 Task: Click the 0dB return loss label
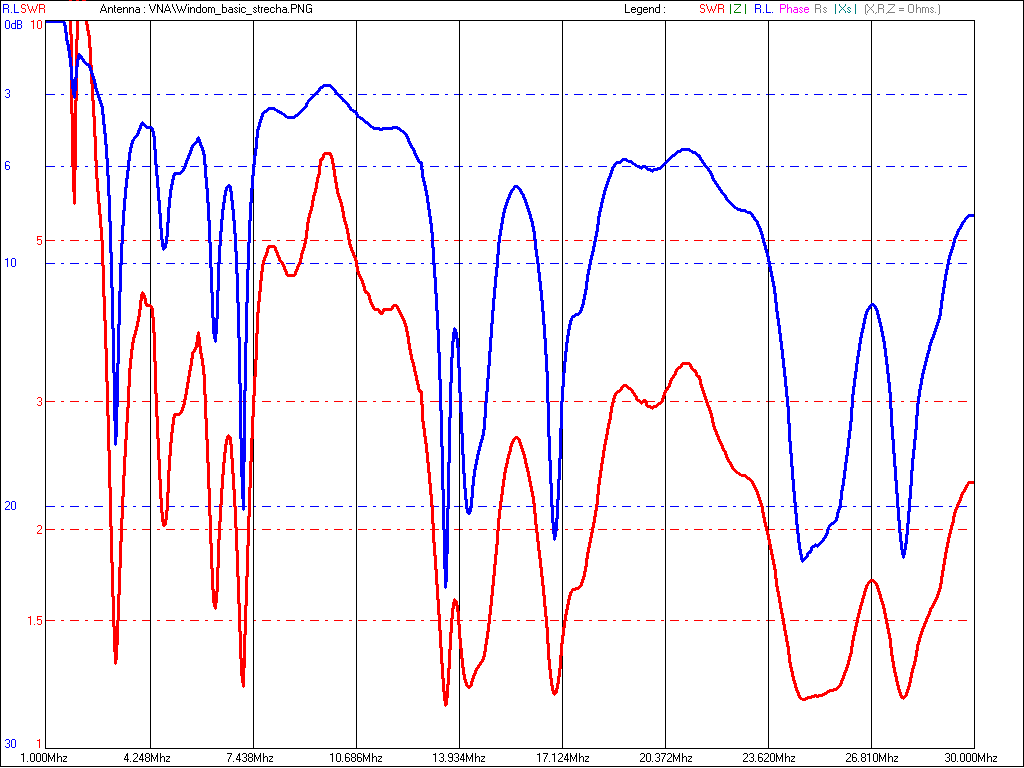pos(13,25)
